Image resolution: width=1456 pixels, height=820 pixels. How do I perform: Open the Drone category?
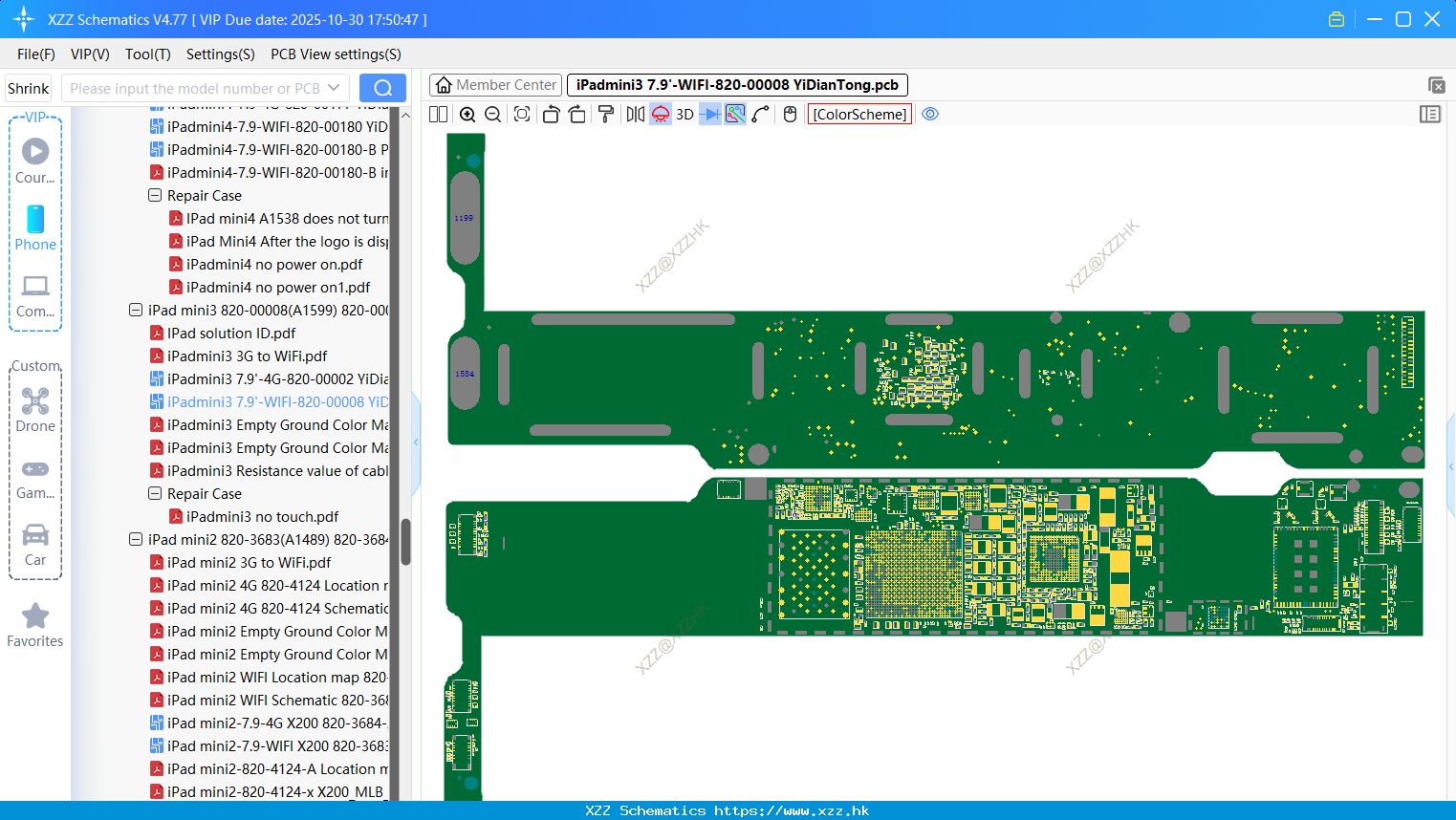(35, 409)
